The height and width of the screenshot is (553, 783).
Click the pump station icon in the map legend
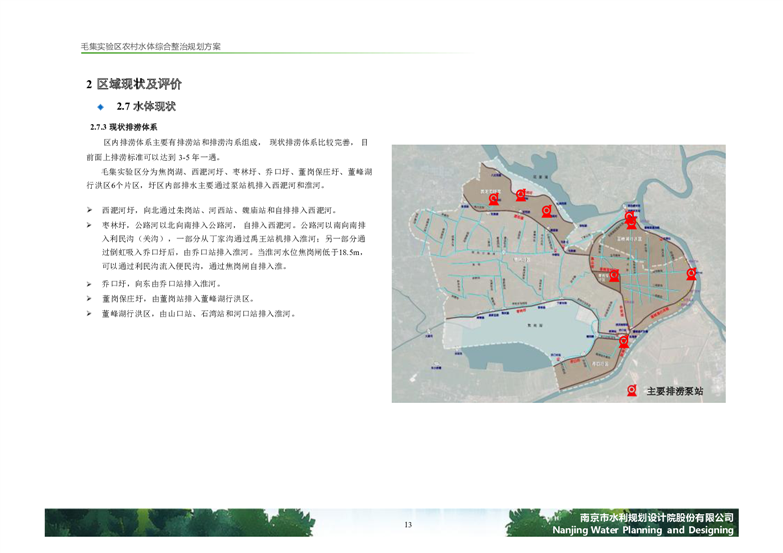pos(632,391)
